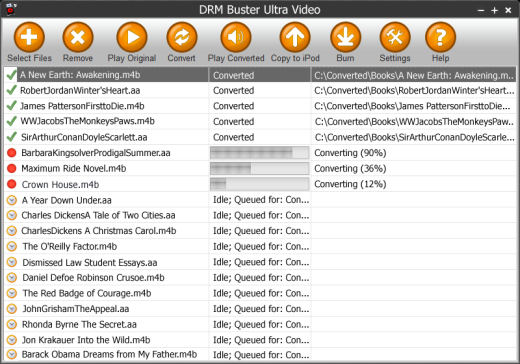
Task: Select file The O'Reilly Factor.m4b
Action: 70,246
